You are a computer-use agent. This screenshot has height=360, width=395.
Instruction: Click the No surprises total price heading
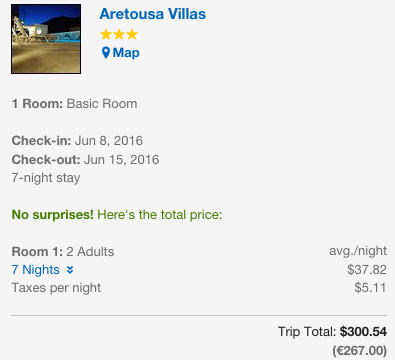(117, 215)
